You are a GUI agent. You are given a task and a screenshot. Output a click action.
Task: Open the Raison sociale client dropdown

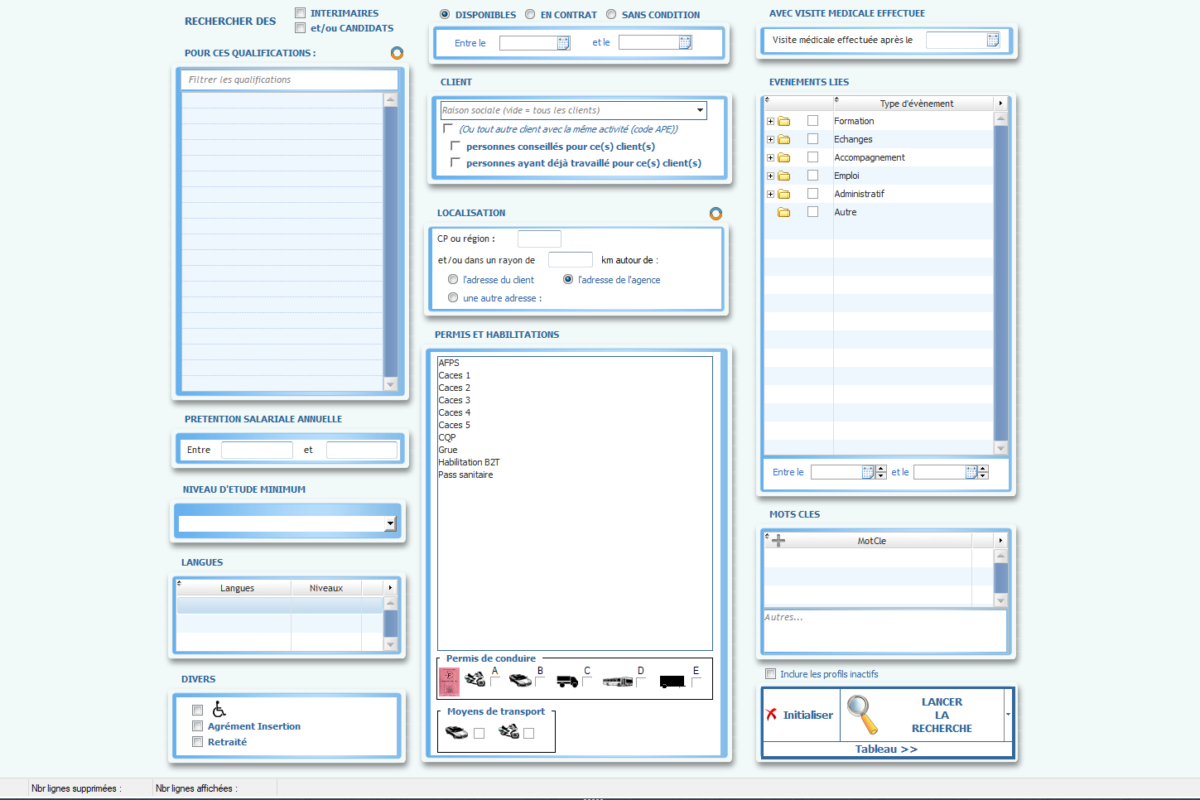(x=699, y=110)
